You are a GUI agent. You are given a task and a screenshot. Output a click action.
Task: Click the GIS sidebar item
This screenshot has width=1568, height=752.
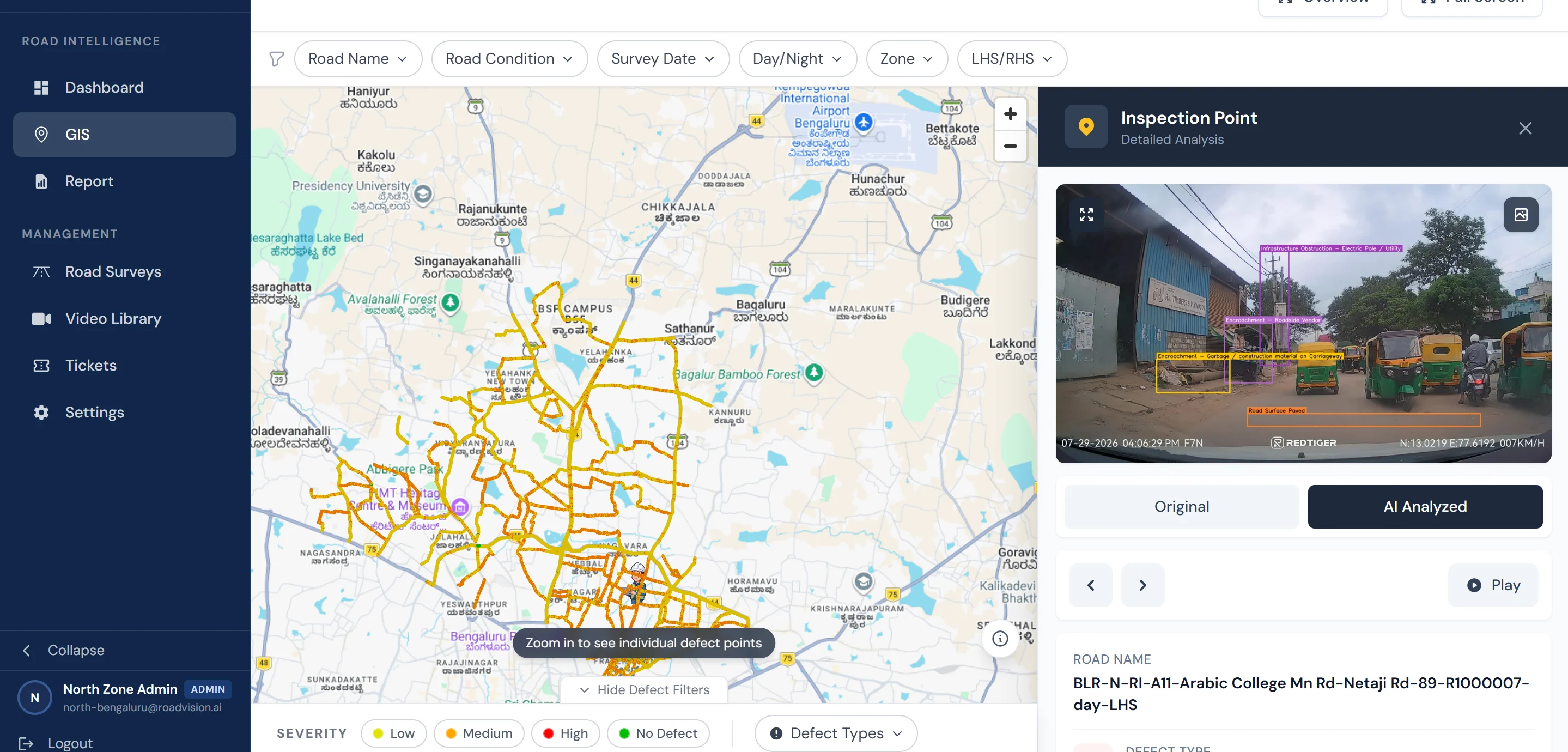coord(125,135)
